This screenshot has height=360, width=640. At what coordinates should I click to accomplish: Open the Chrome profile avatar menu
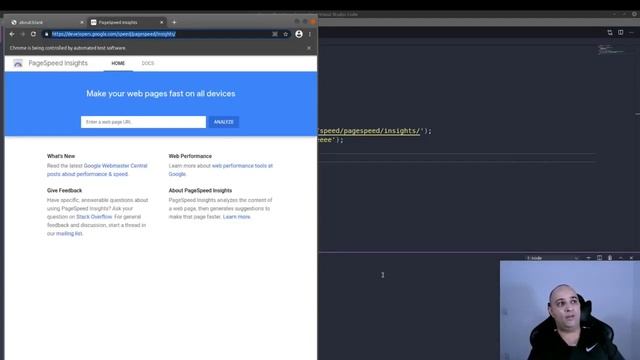pos(299,34)
